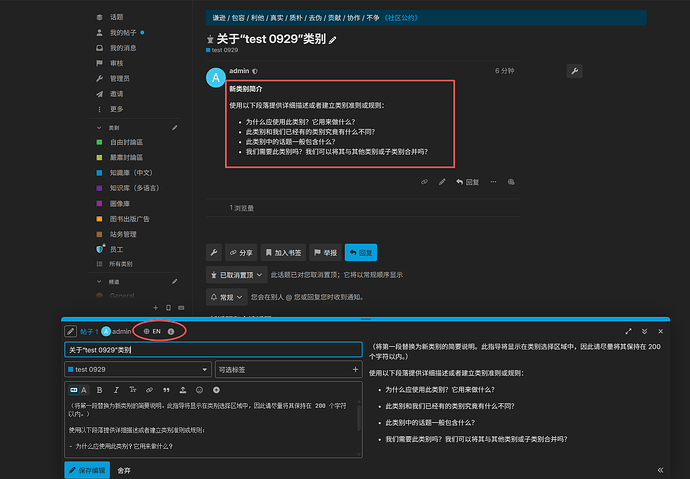The height and width of the screenshot is (479, 690).
Task: Select the green 自由討論區 category swatch
Action: pos(99,142)
